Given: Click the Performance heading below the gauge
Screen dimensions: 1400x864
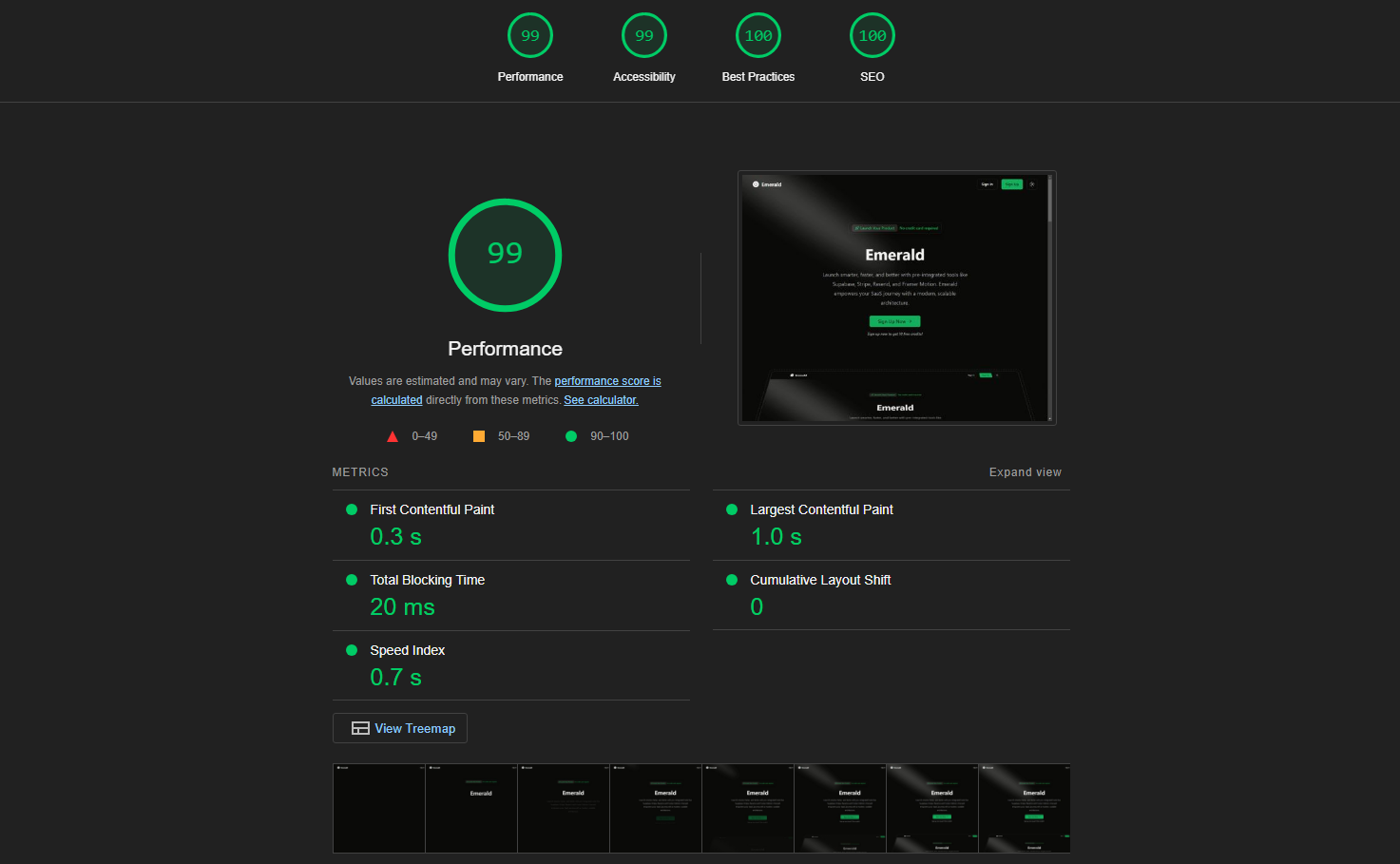Looking at the screenshot, I should click(505, 349).
